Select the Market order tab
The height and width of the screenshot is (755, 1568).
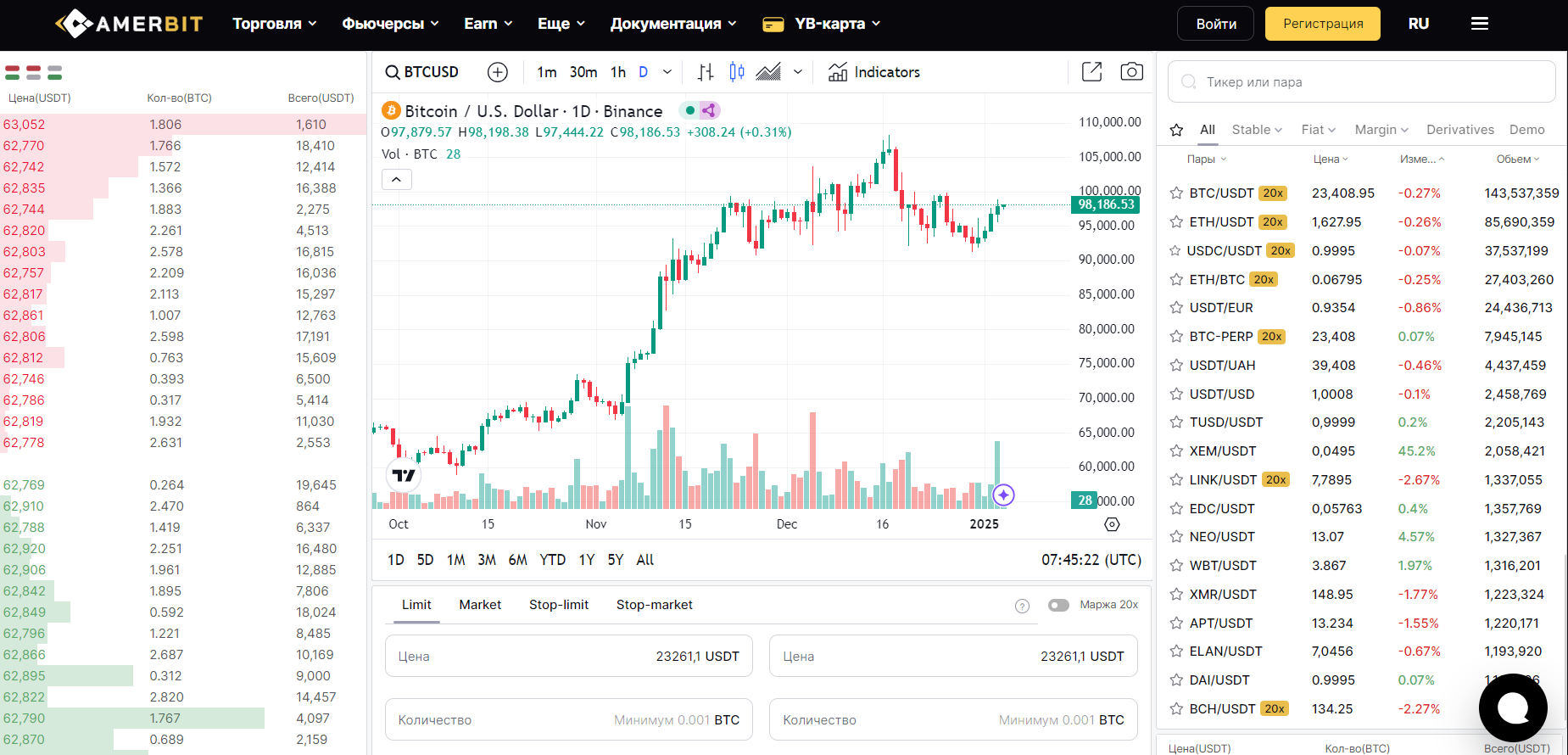coord(480,605)
